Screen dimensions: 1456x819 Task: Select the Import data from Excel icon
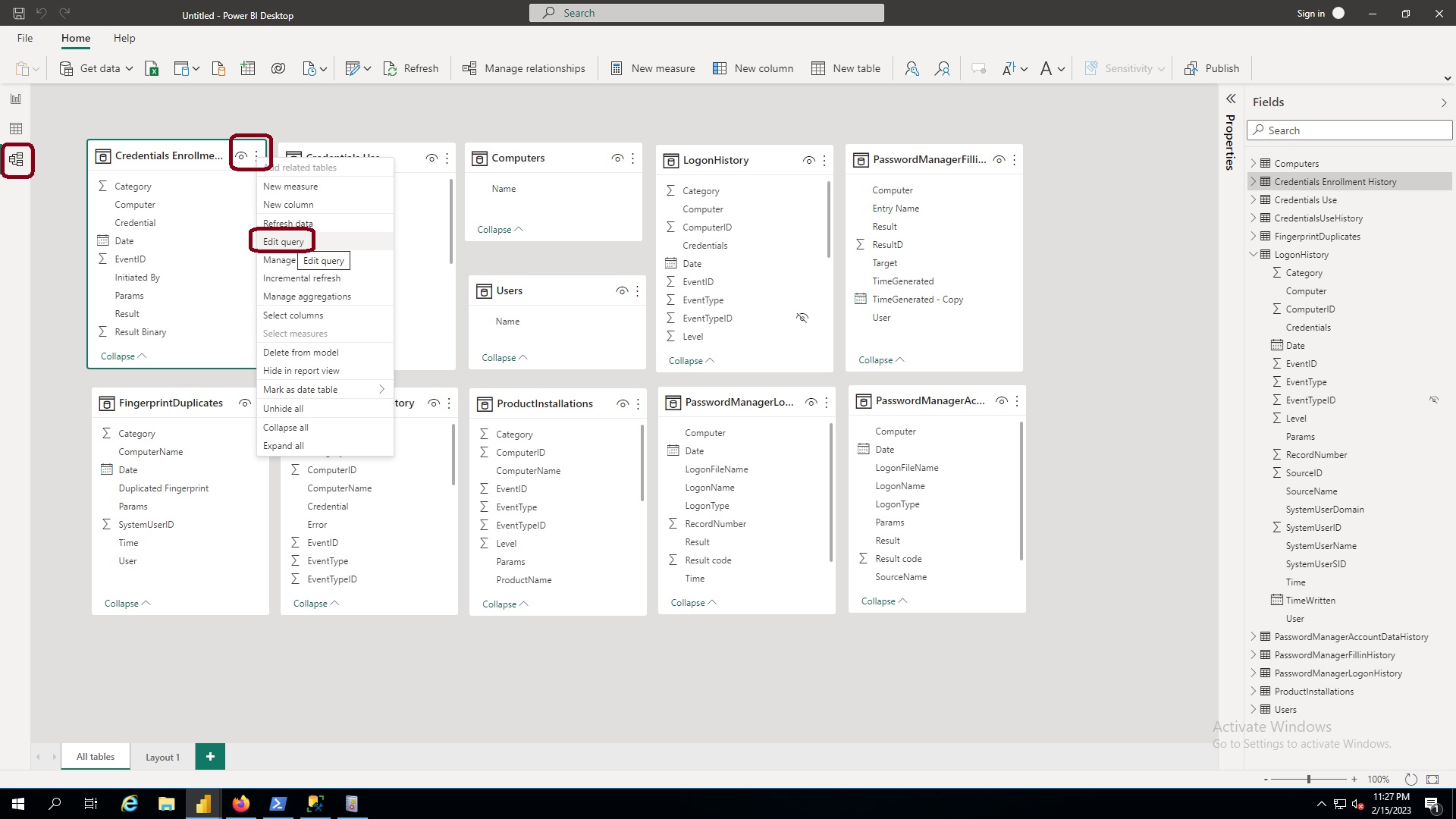pos(152,68)
